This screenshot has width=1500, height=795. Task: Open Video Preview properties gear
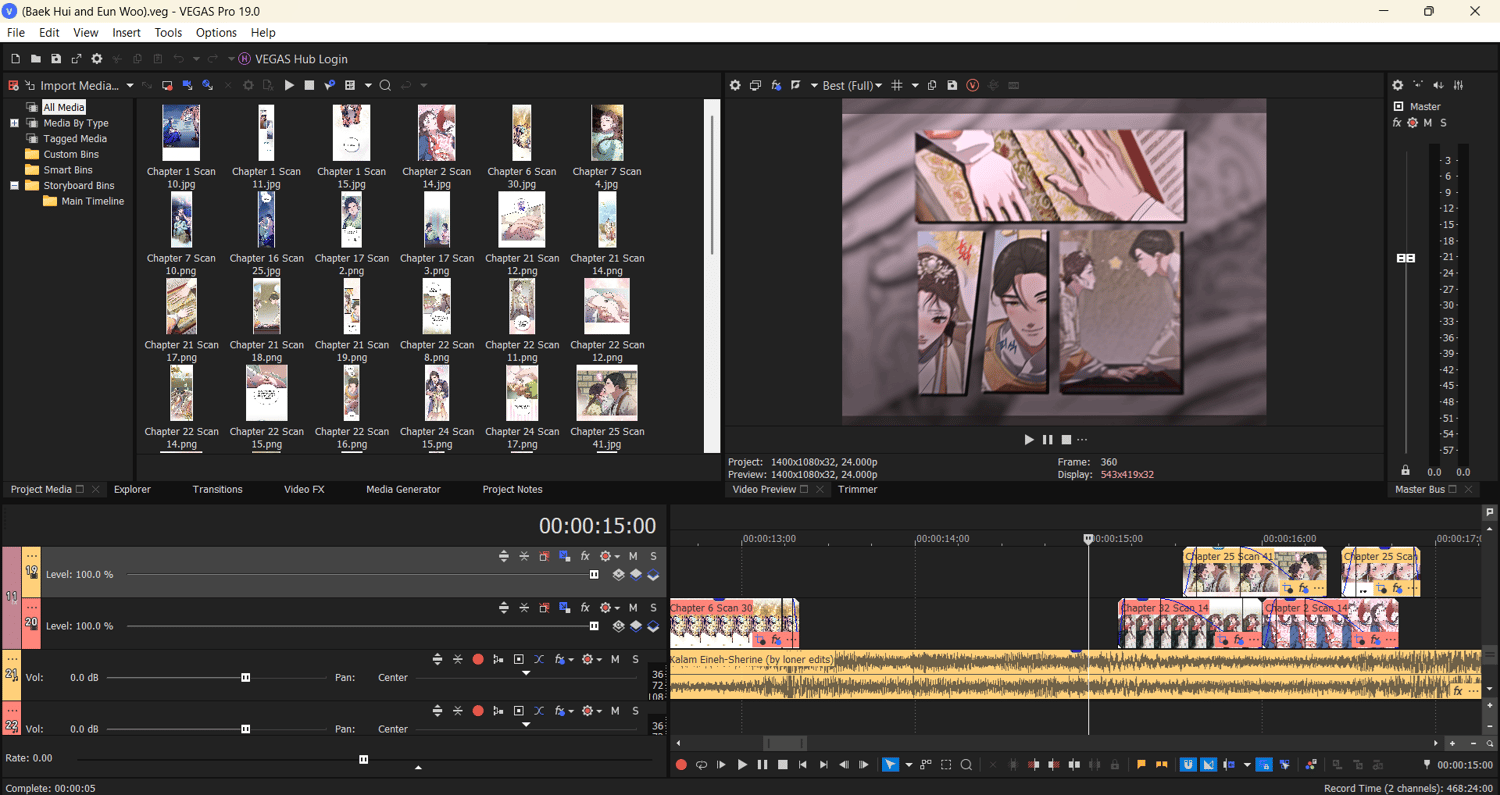pyautogui.click(x=735, y=85)
